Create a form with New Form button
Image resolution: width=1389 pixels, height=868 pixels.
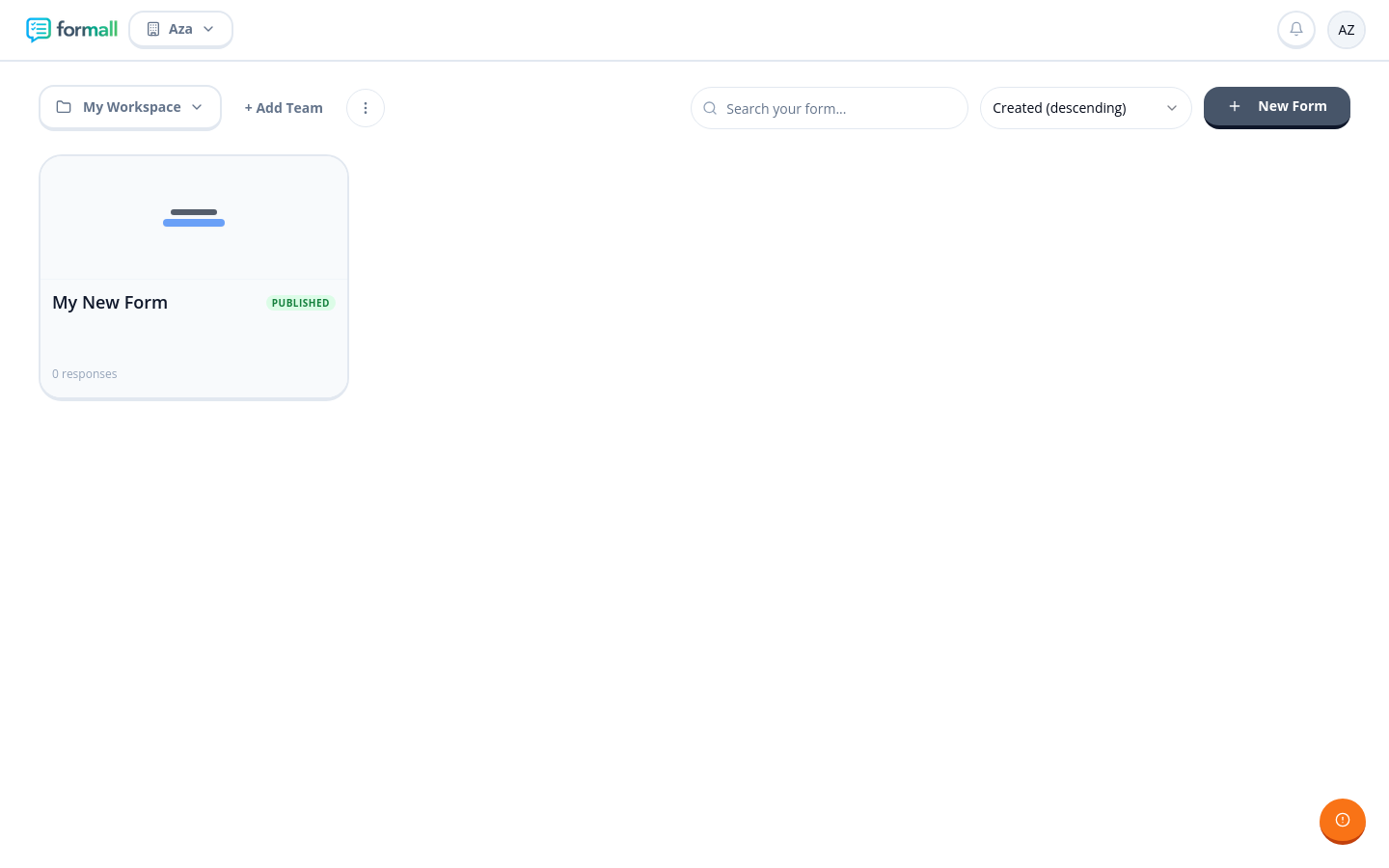click(1277, 107)
